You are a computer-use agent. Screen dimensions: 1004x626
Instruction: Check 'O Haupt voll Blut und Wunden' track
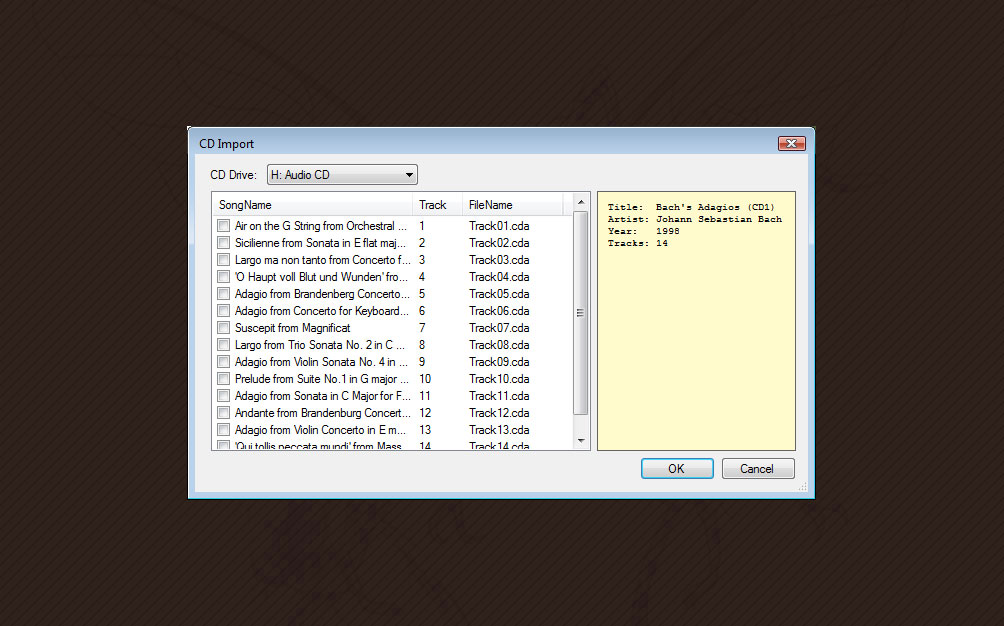pos(223,276)
